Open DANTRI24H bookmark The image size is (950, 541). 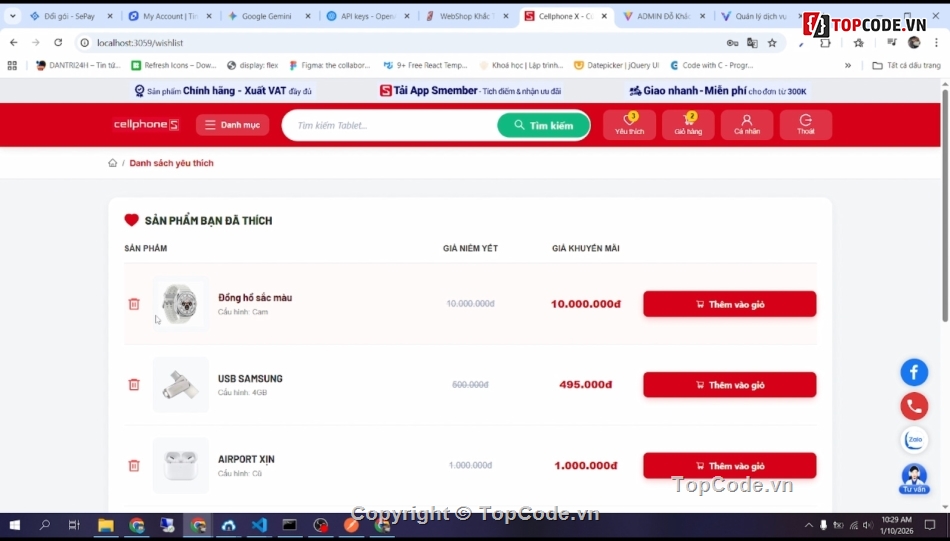(x=78, y=65)
